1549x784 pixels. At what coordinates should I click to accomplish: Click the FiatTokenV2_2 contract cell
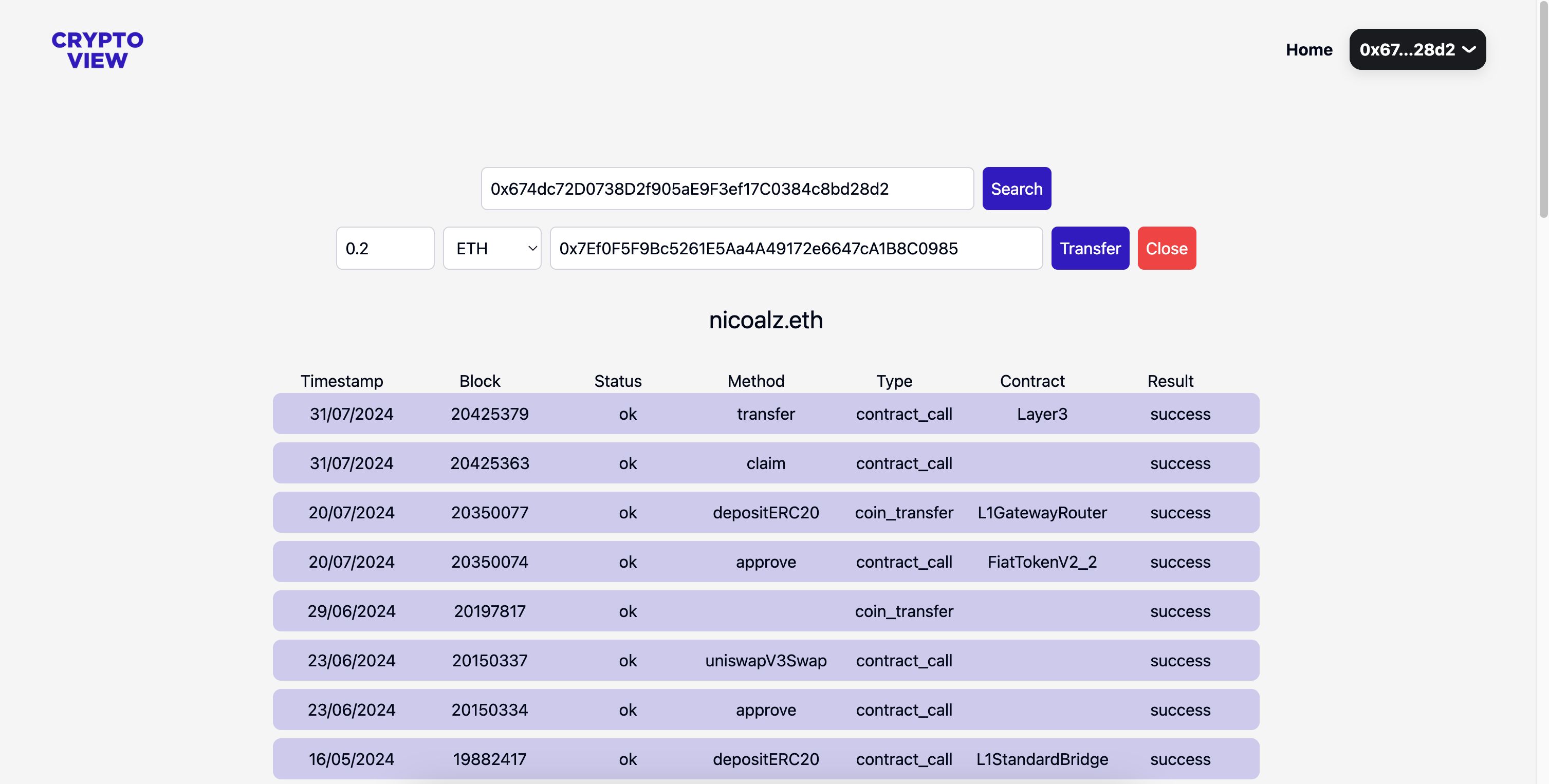[x=1042, y=562]
